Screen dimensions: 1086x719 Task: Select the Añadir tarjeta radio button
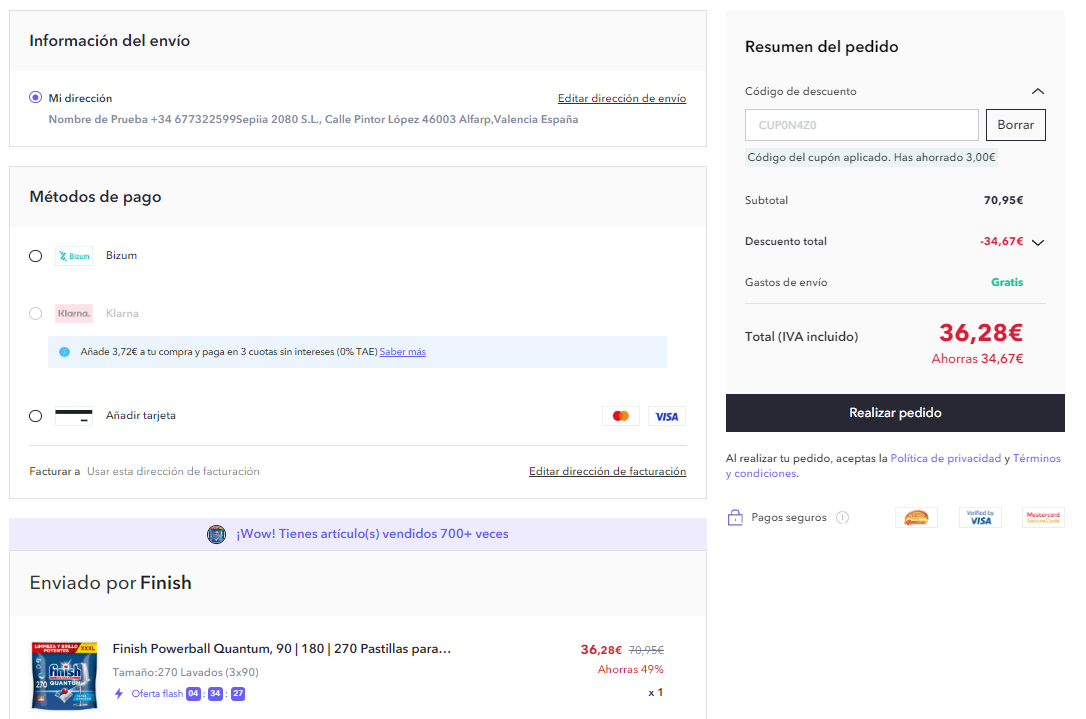[35, 416]
